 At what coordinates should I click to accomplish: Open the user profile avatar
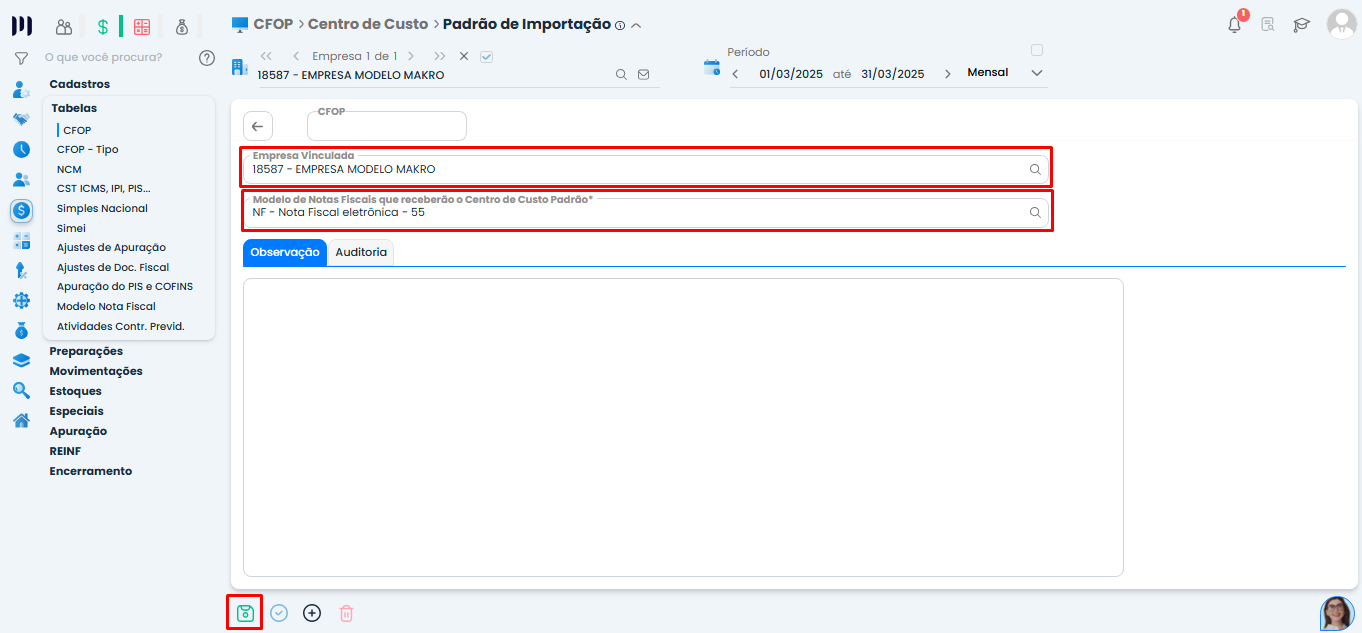tap(1341, 24)
